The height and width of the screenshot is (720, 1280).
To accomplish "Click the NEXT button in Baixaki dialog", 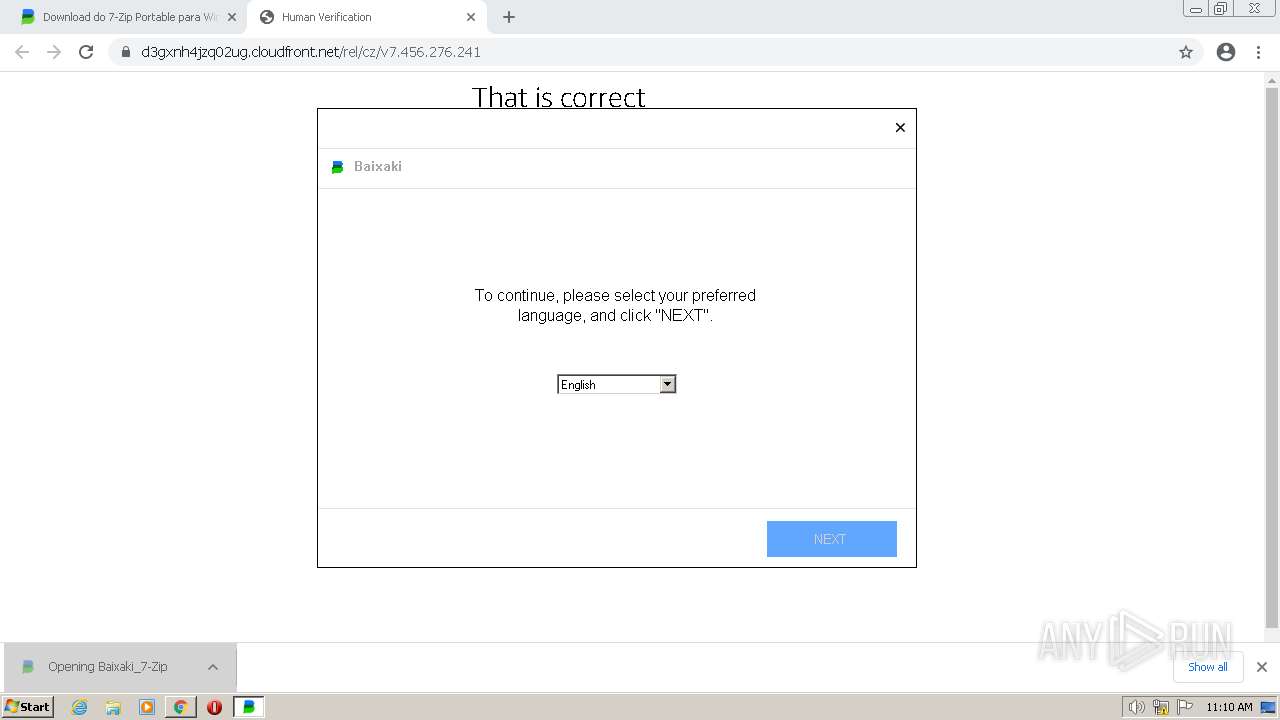I will [831, 539].
